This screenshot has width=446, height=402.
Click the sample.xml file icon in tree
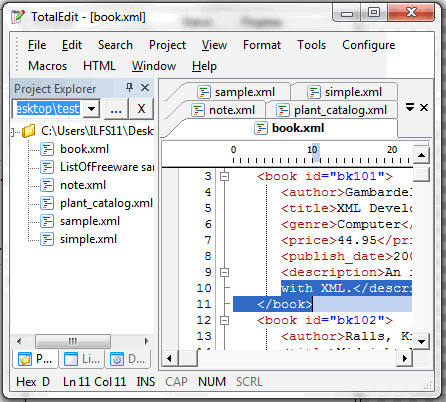coord(47,221)
